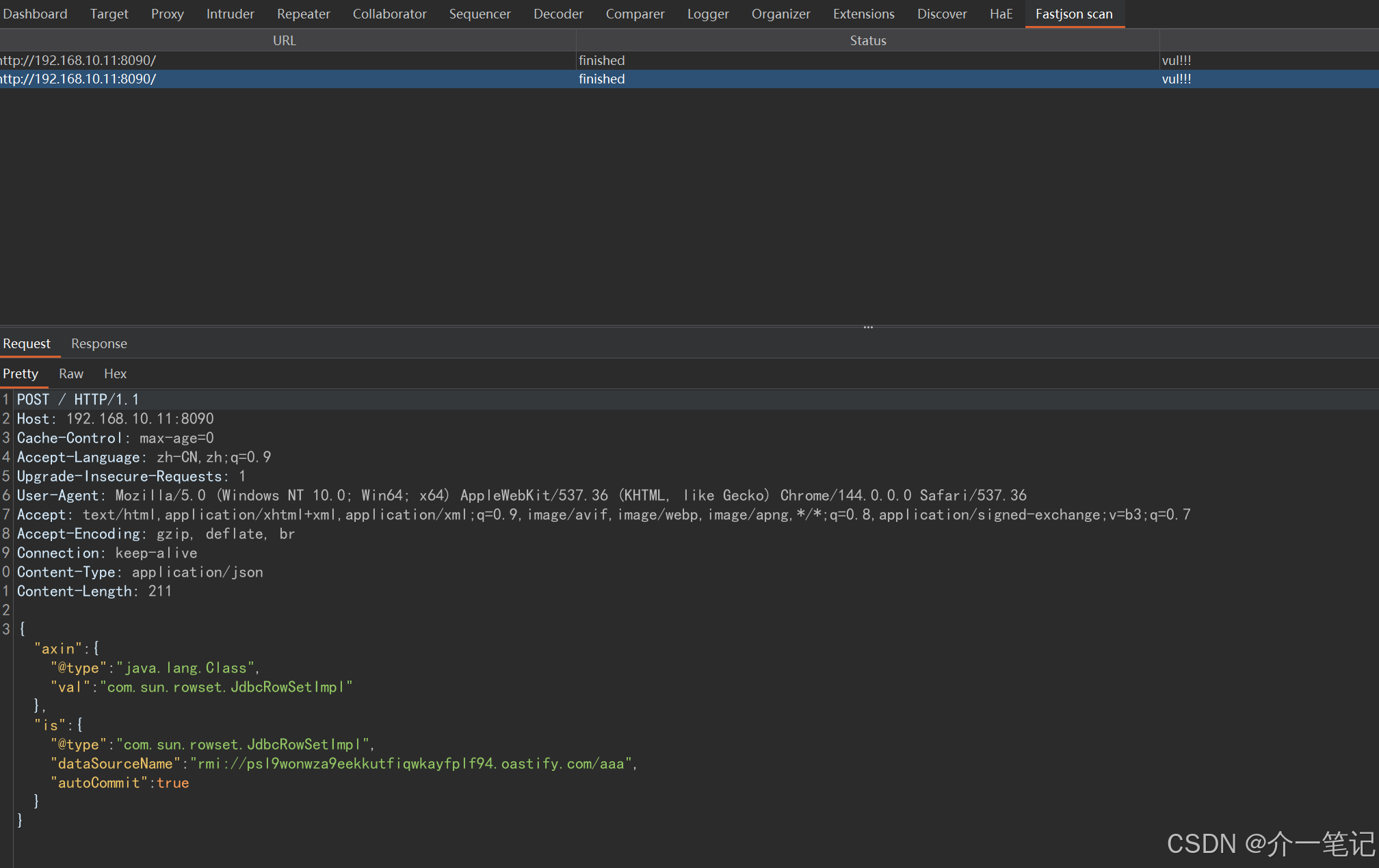
Task: Open the Extensions tab
Action: point(863,14)
